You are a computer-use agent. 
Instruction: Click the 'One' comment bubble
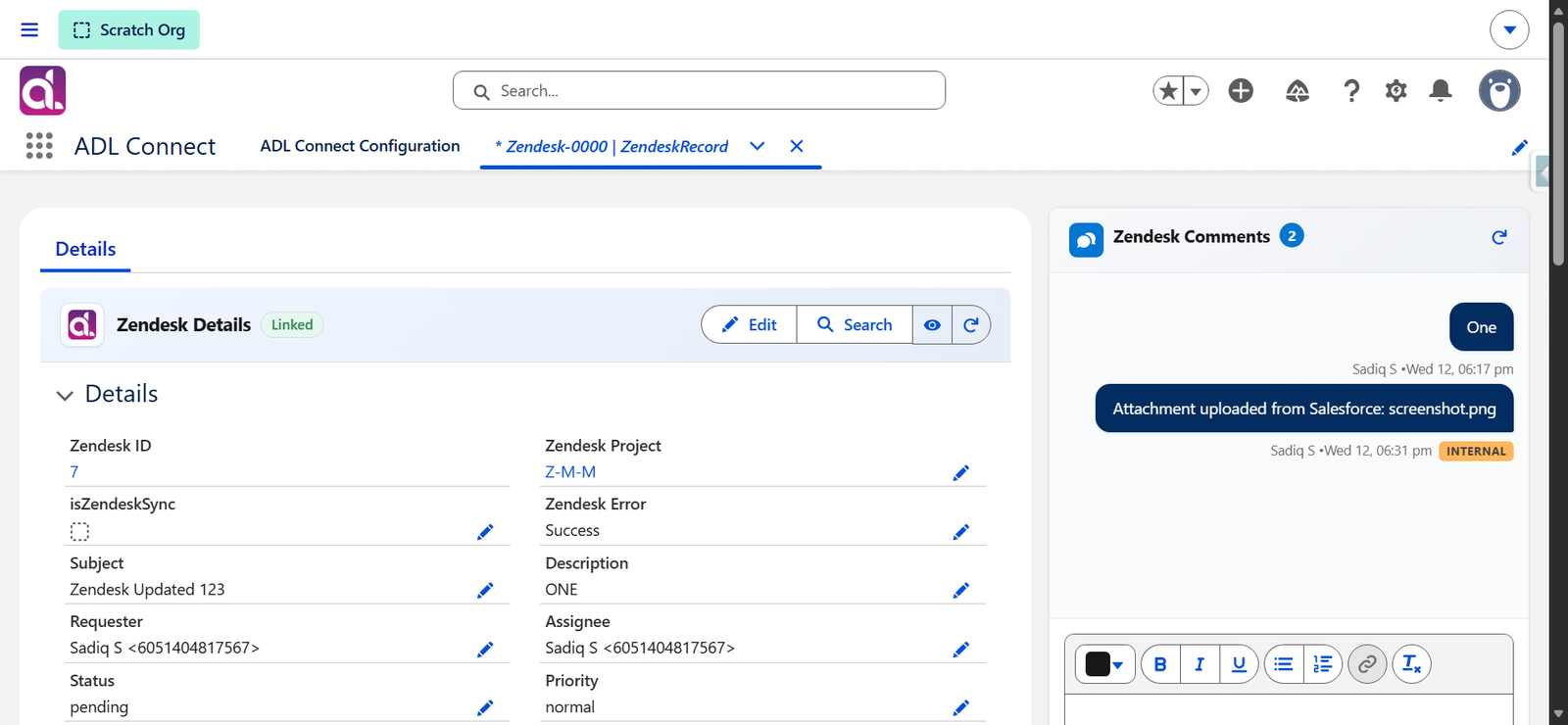coord(1482,327)
